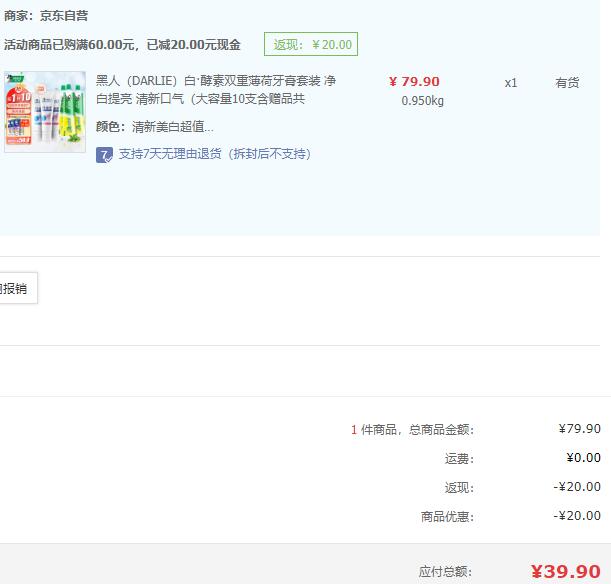Select the ¥0.00 shipping fee value
611x584 pixels.
tap(583, 457)
